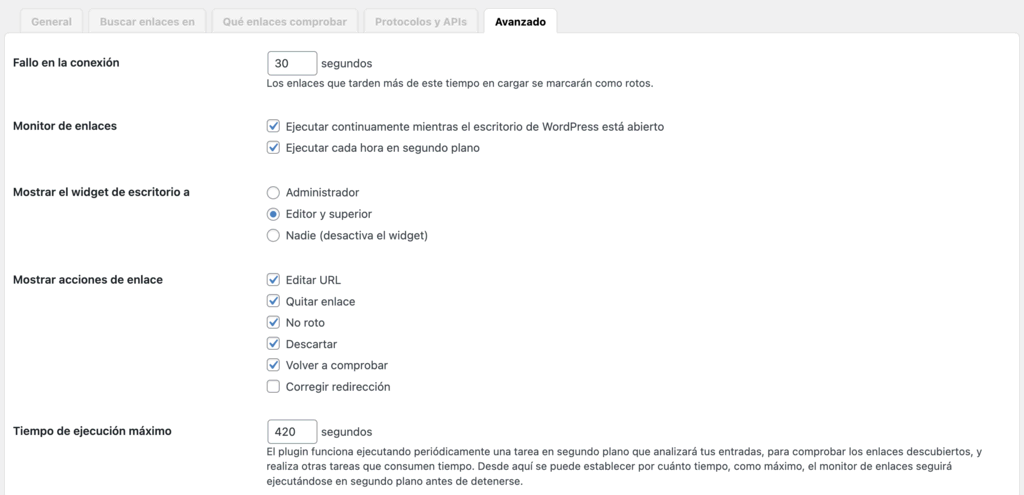
Task: Enable the Corregir redirección checkbox
Action: 273,387
